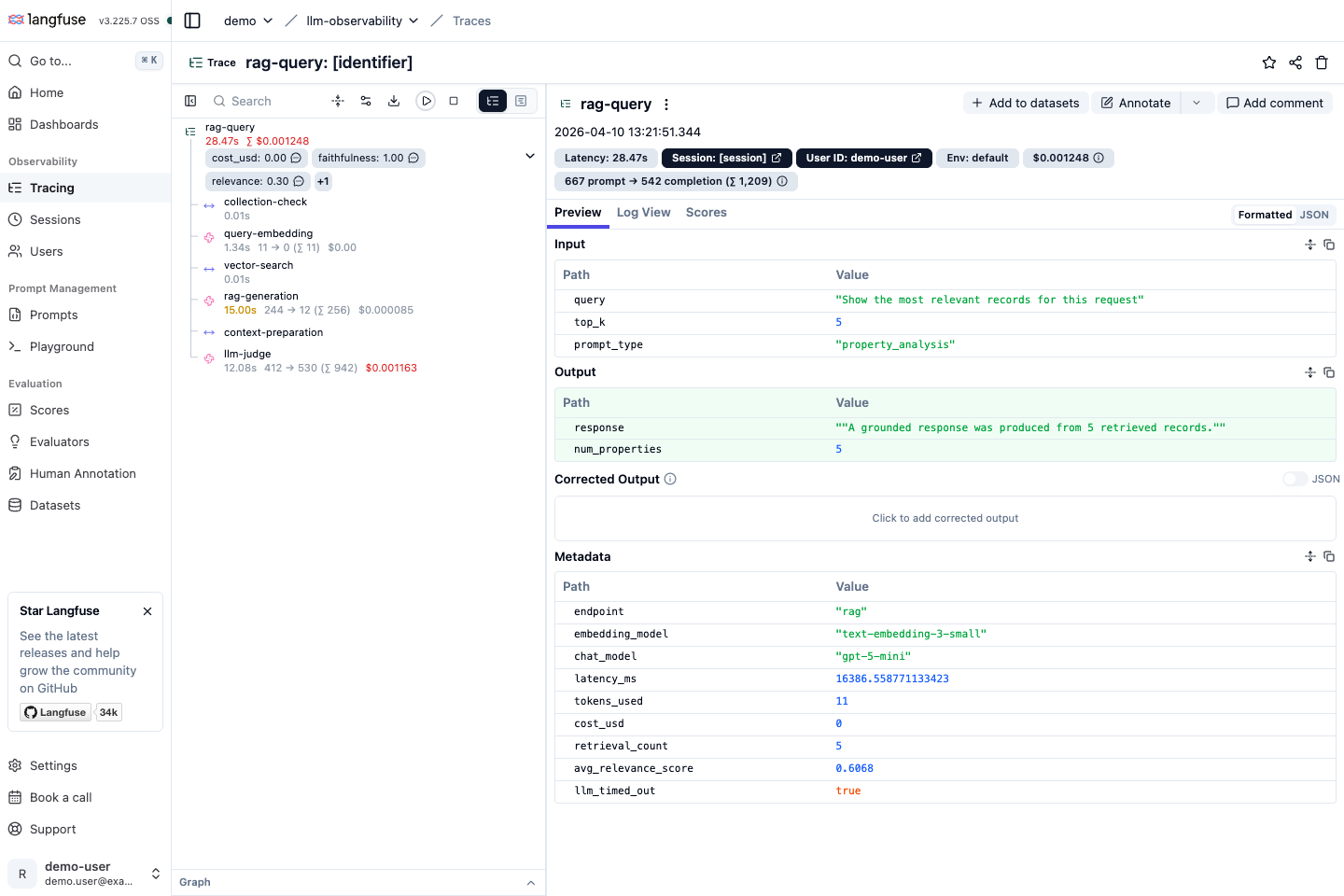Open trace tree view settings sliders
1344x896 pixels.
(366, 101)
